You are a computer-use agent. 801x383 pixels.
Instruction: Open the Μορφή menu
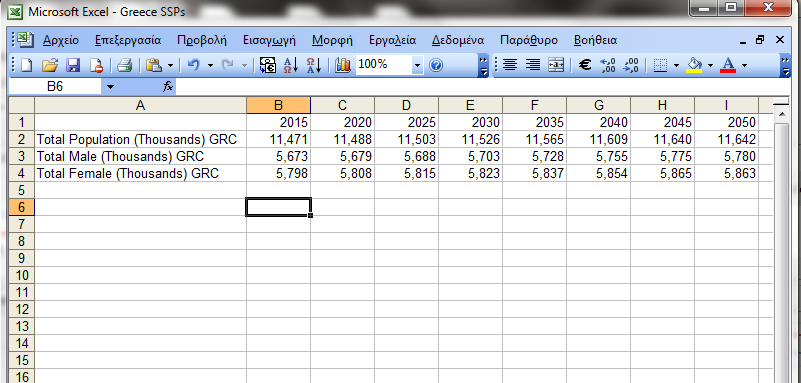(332, 40)
